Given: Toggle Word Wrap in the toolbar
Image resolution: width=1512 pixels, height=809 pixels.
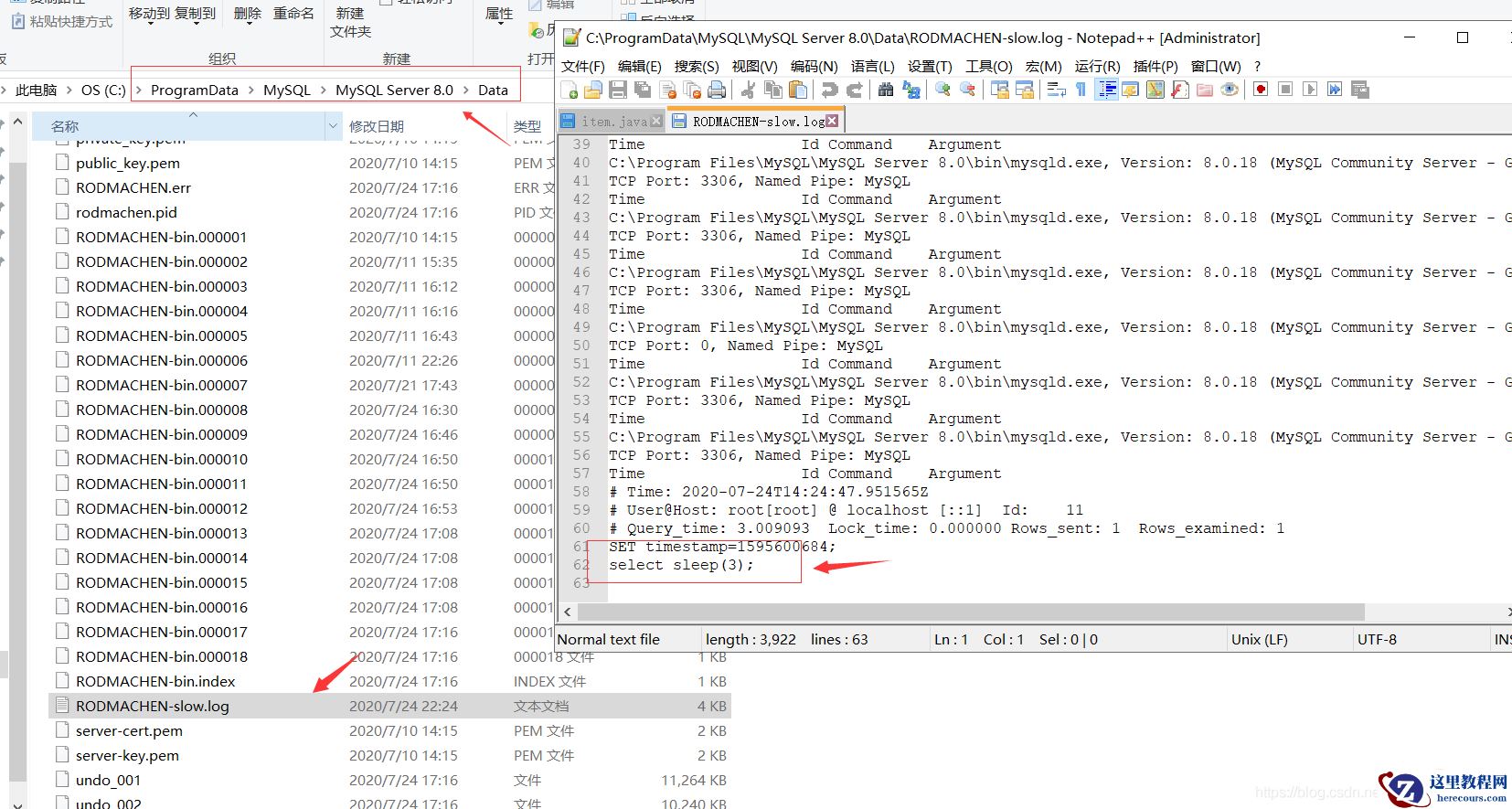Looking at the screenshot, I should click(1057, 90).
